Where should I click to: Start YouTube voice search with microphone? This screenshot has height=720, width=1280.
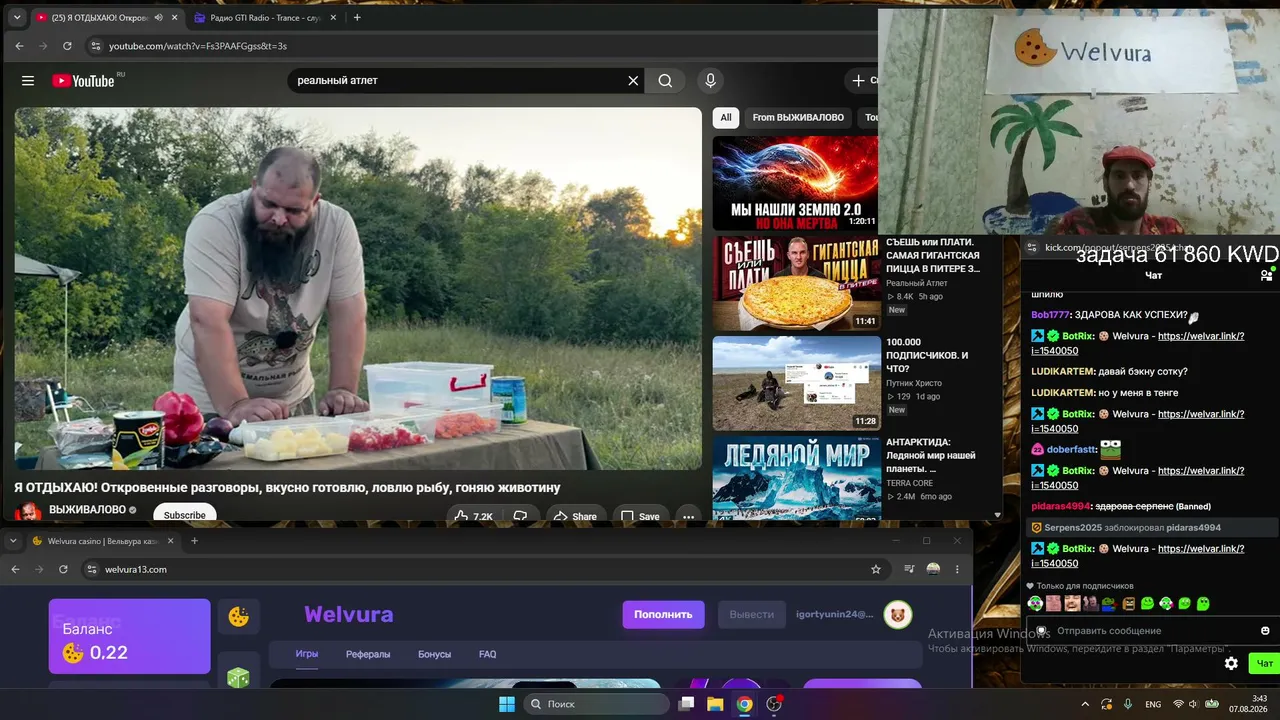pos(710,81)
